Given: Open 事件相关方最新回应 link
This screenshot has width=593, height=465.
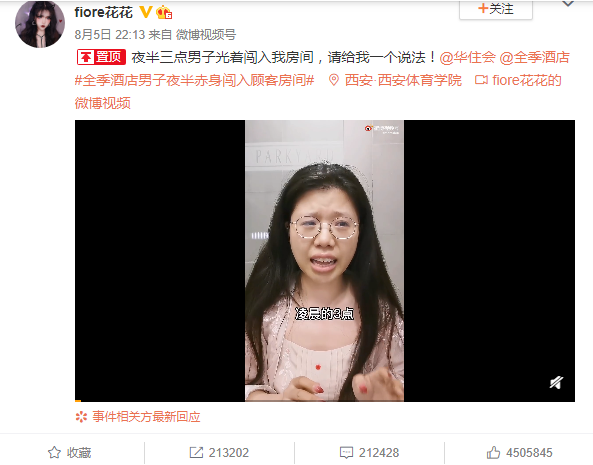Looking at the screenshot, I should [146, 417].
